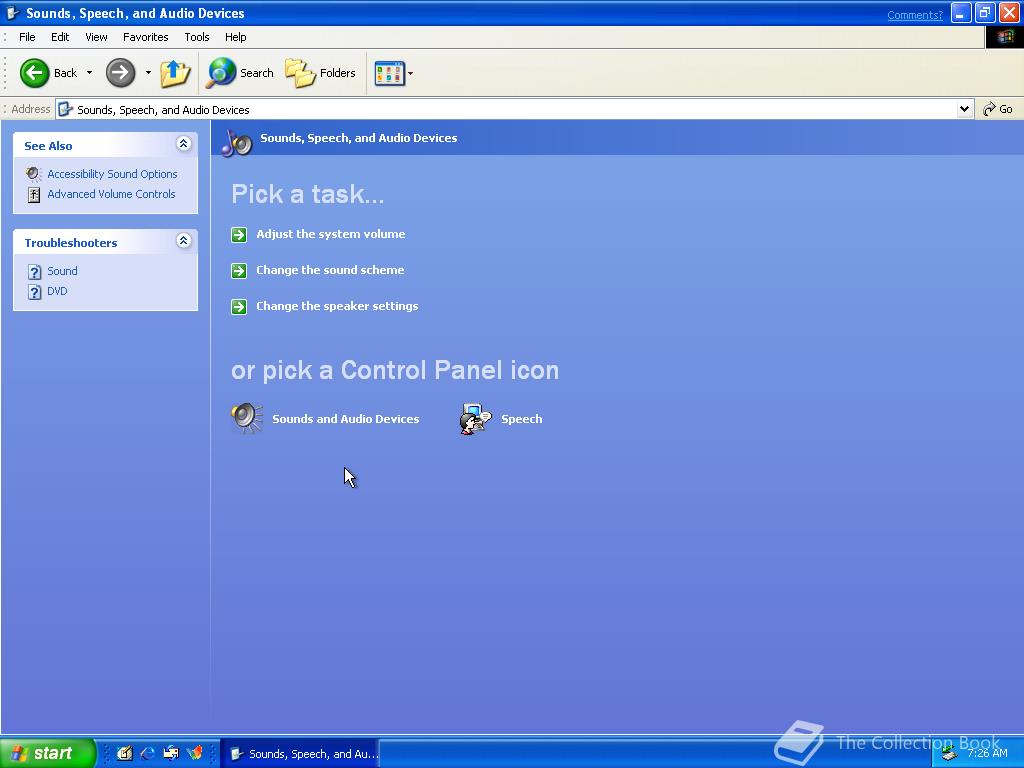Click Change the speaker settings link

click(x=337, y=306)
